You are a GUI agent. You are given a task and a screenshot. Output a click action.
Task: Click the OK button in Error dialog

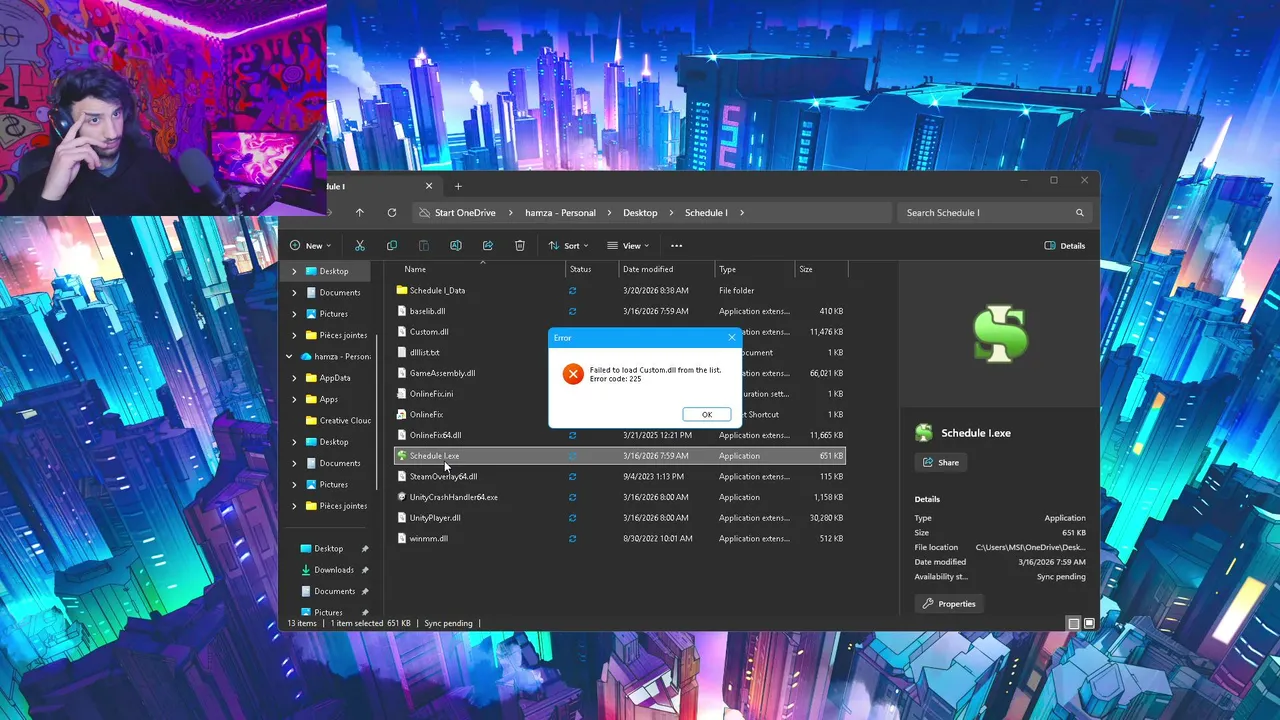(707, 414)
